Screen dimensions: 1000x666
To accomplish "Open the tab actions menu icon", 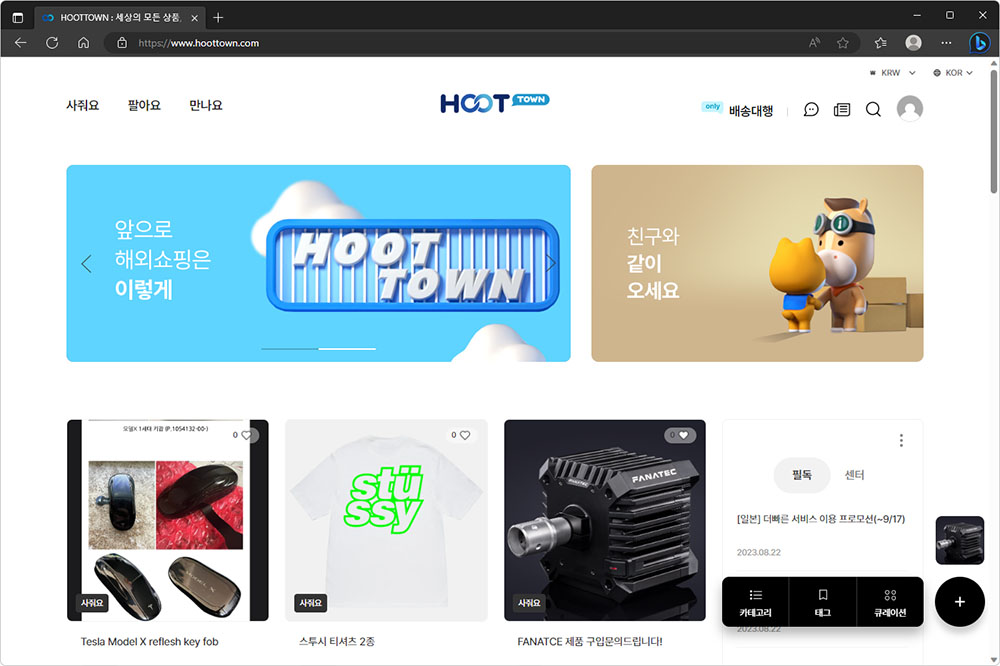I will [x=18, y=17].
